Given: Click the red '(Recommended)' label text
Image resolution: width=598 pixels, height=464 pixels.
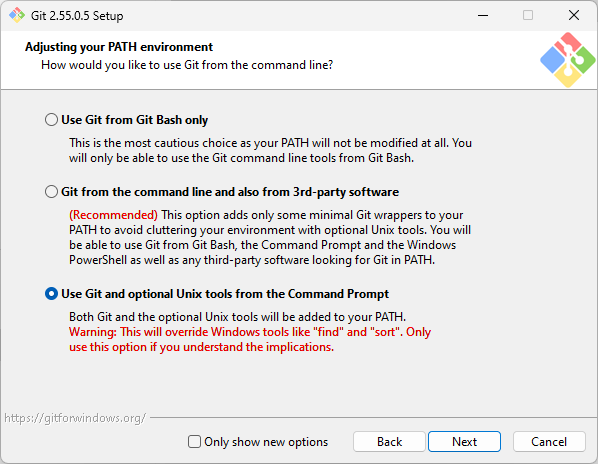Looking at the screenshot, I should pyautogui.click(x=113, y=215).
